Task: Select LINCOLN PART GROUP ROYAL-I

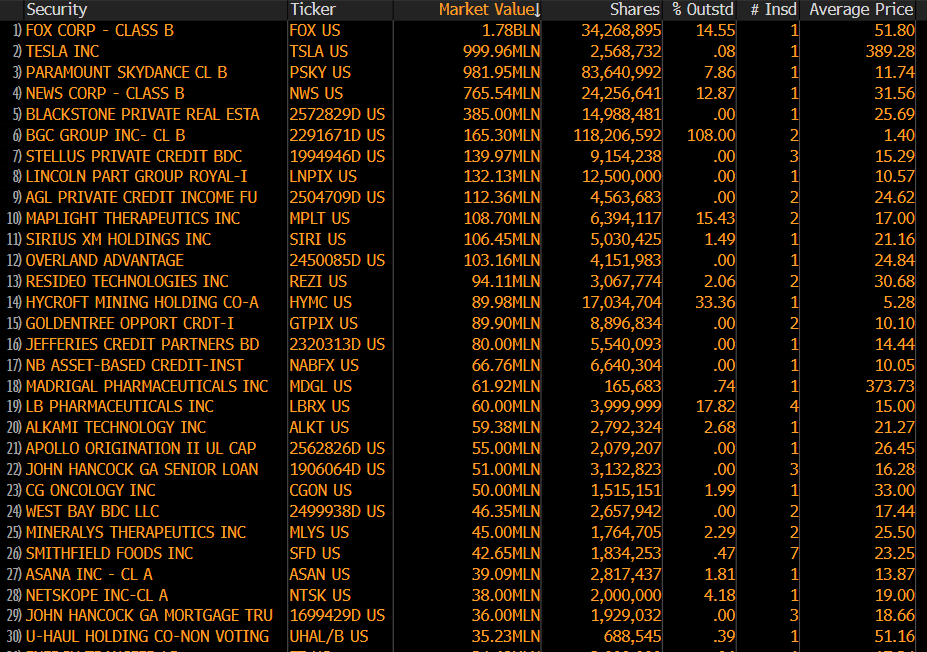Action: coord(137,177)
